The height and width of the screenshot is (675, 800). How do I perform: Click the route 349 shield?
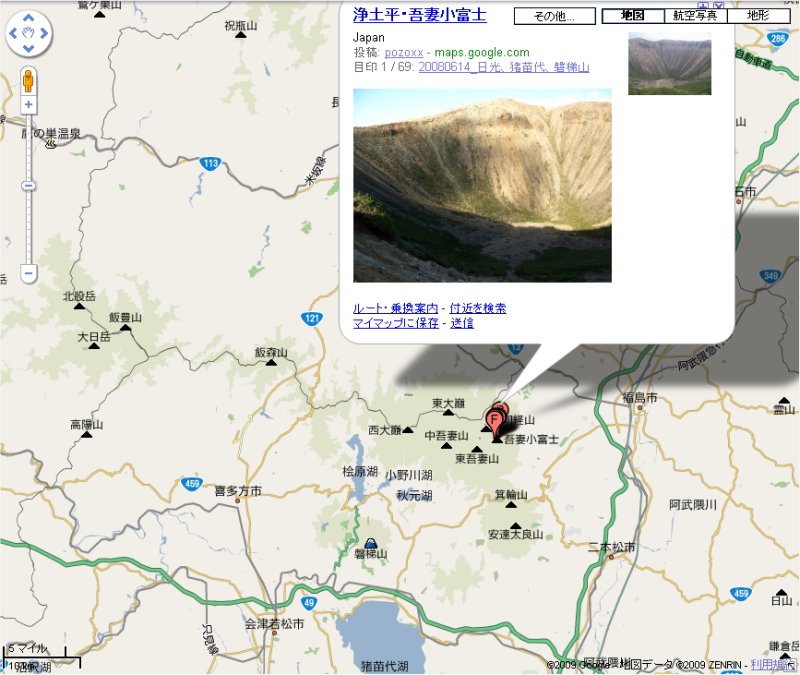[x=770, y=276]
